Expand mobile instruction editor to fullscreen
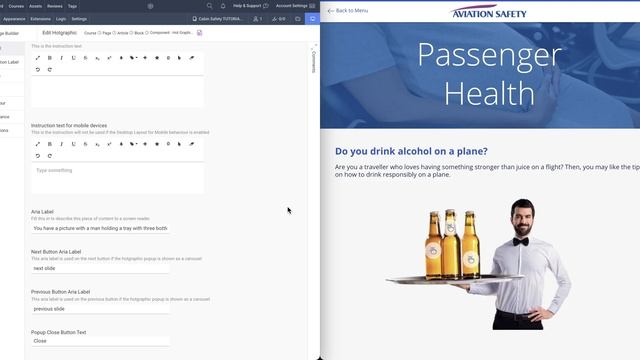The image size is (640, 360). 38,144
